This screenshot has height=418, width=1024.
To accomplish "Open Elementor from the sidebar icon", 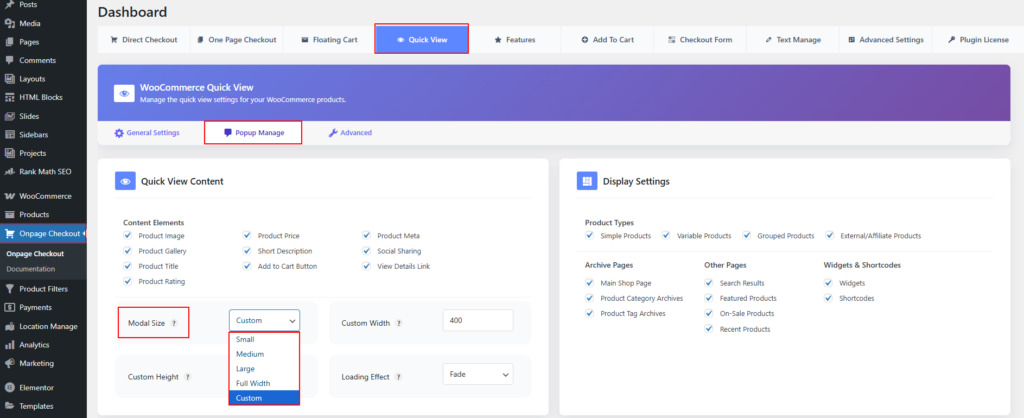I will pyautogui.click(x=9, y=387).
